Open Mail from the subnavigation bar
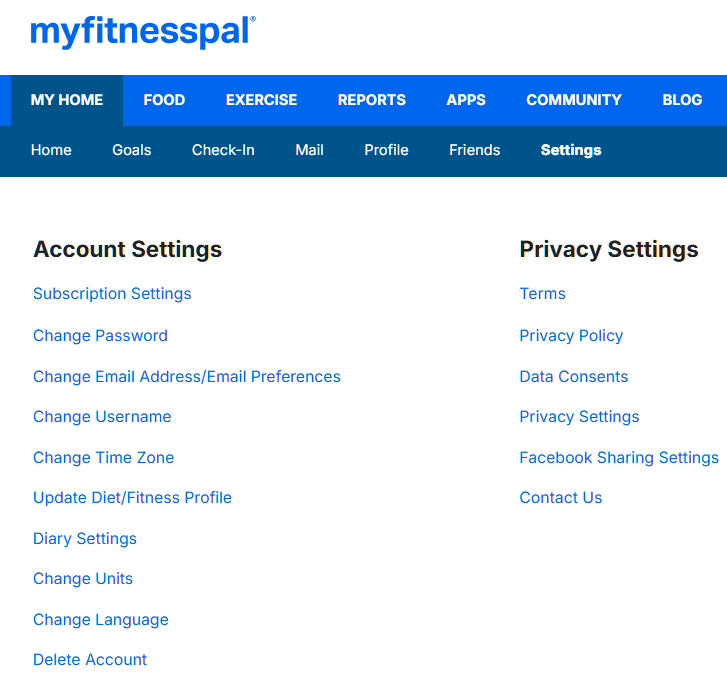Viewport: 727px width, 682px height. pos(309,150)
